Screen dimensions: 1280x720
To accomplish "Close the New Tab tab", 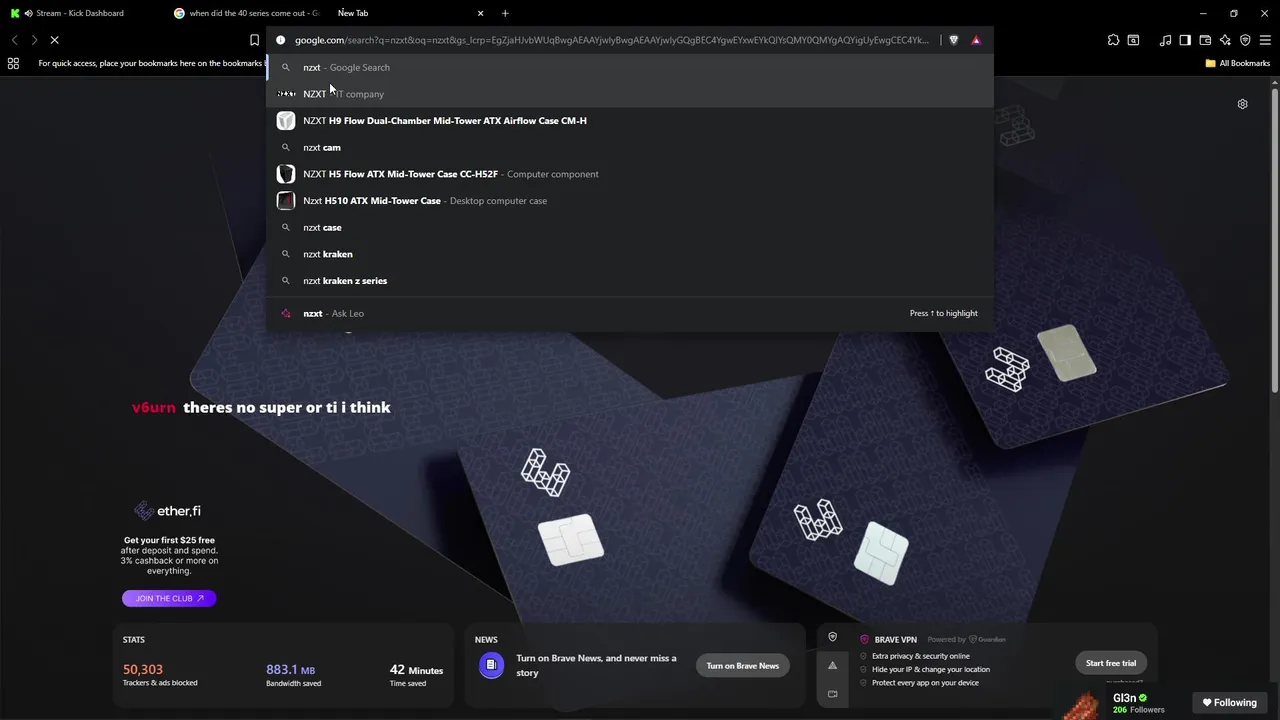I will (x=480, y=13).
